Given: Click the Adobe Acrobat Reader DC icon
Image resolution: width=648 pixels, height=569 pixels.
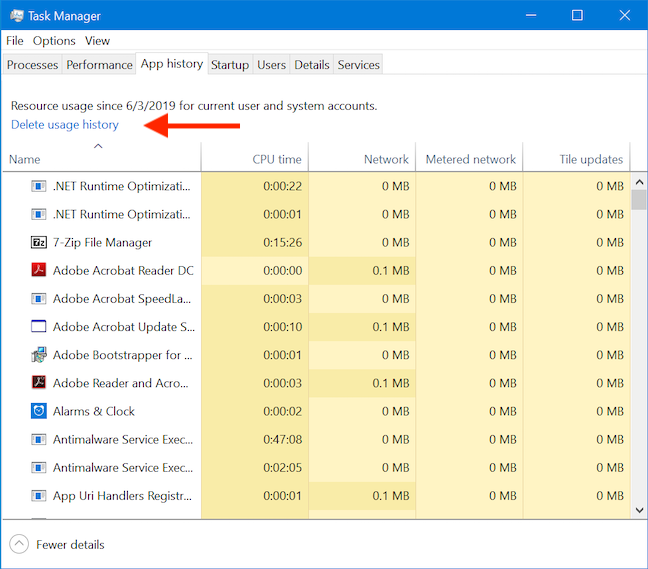Looking at the screenshot, I should coord(38,270).
